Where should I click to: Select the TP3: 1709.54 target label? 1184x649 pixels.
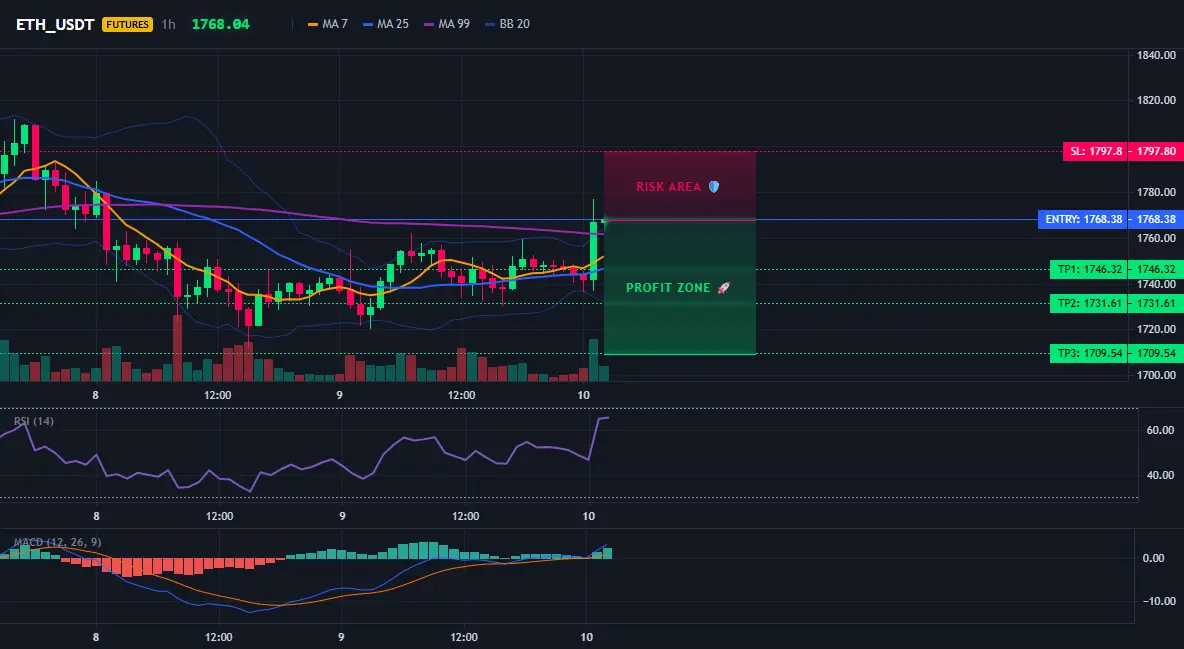1088,353
